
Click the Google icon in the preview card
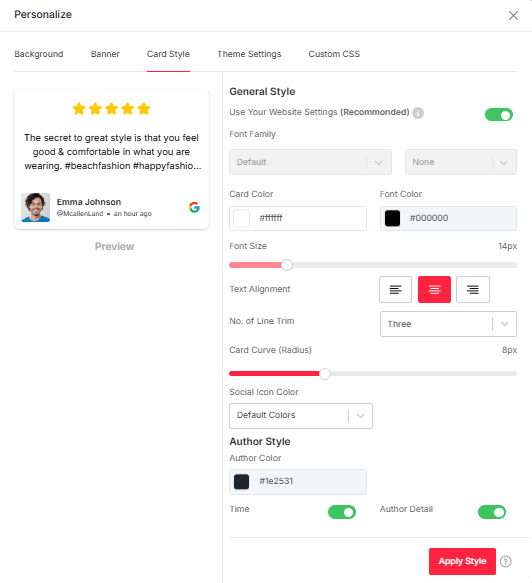[194, 207]
